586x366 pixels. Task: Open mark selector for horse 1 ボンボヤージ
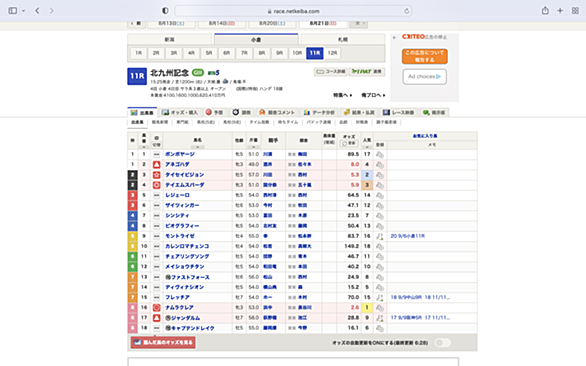coord(157,154)
